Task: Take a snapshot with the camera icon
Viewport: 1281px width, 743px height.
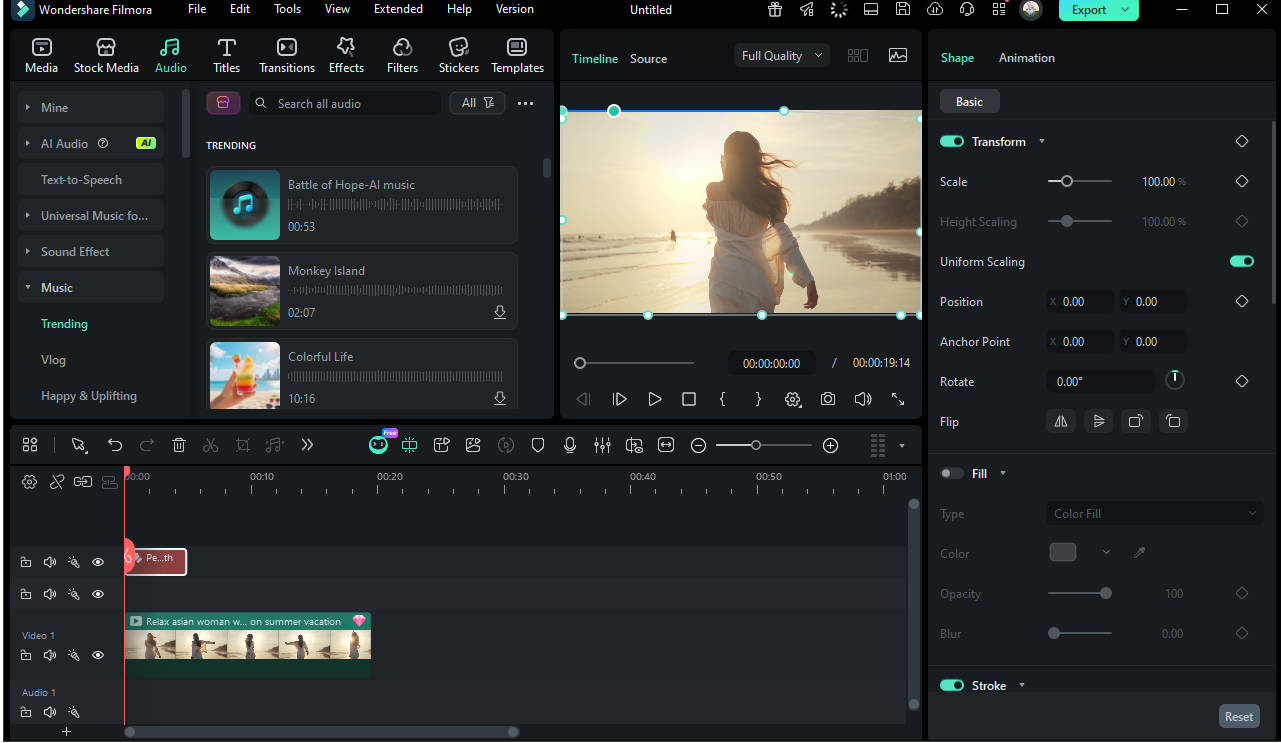Action: [828, 398]
